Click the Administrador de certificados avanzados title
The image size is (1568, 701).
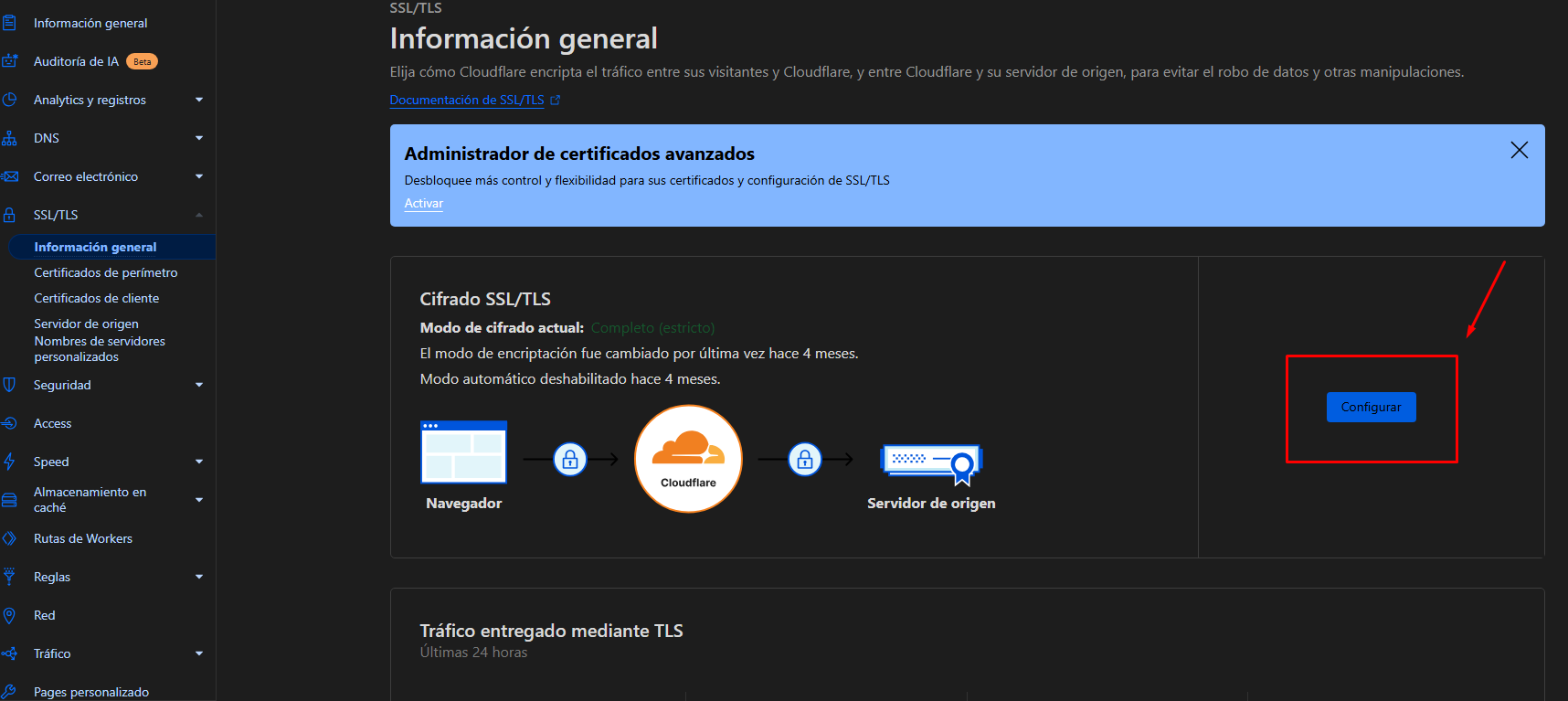579,154
